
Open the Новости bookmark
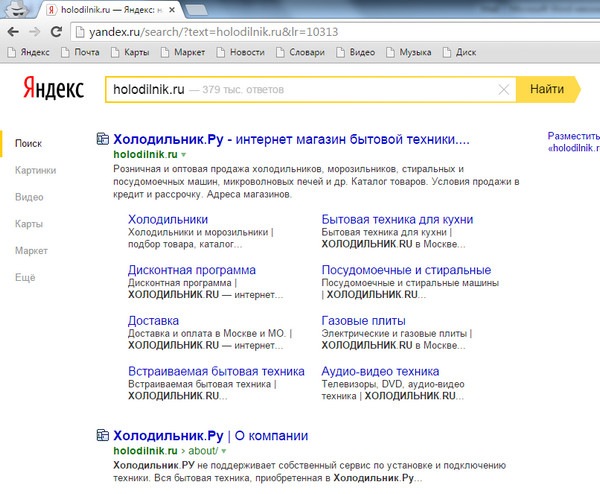point(240,52)
